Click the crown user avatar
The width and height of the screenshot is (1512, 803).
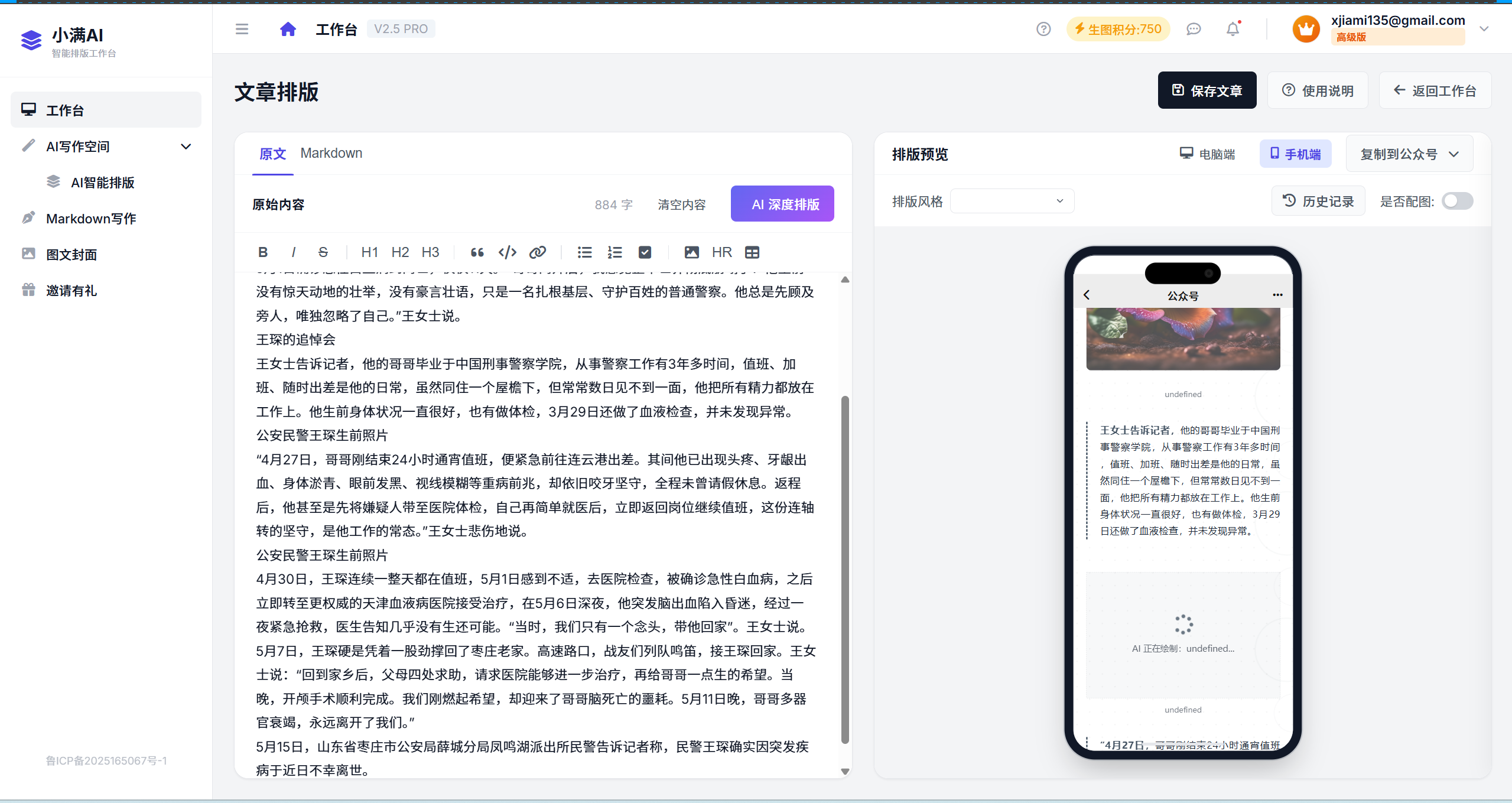pos(1306,29)
